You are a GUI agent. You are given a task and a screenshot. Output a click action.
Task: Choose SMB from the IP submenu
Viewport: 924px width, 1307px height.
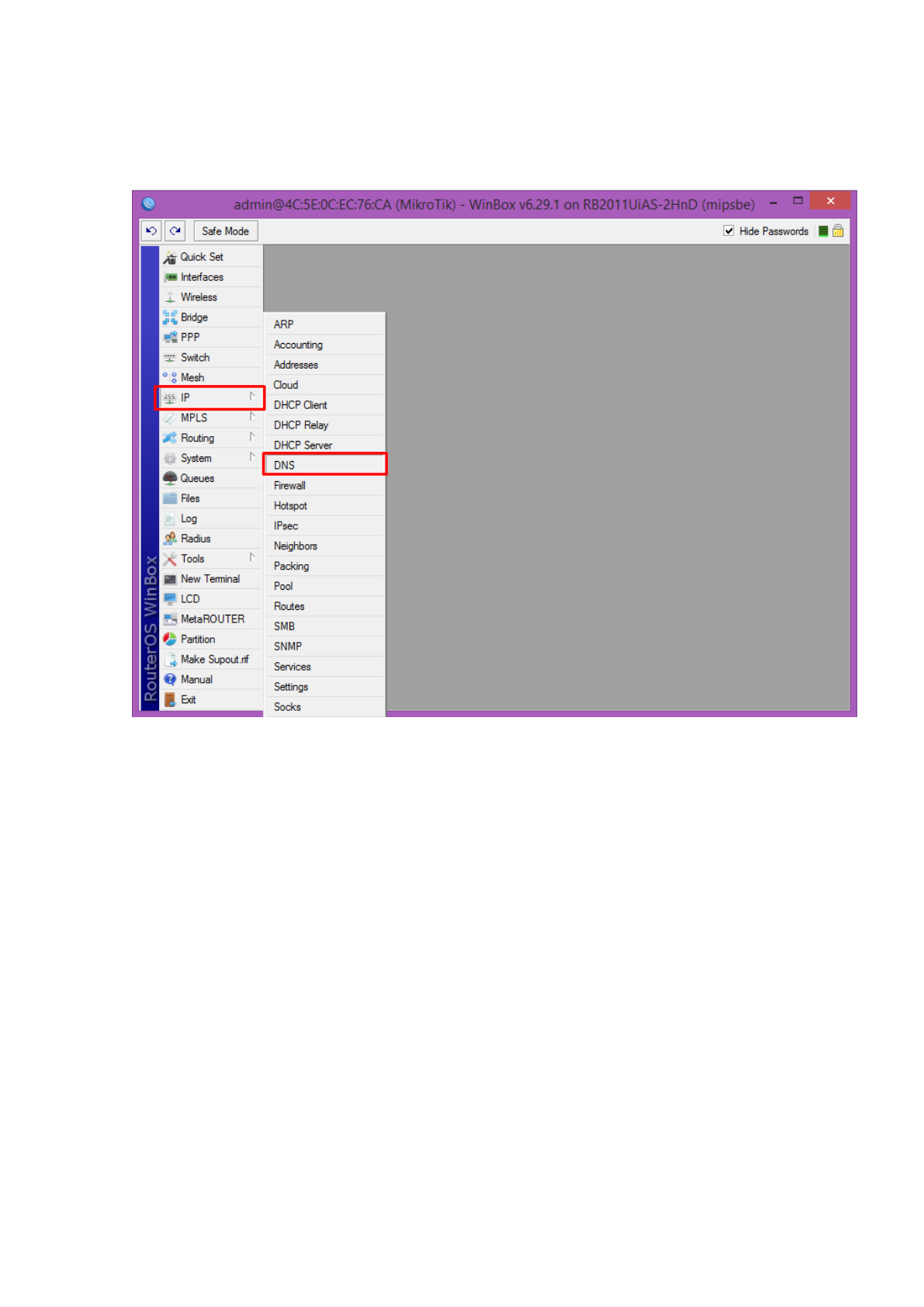(325, 626)
